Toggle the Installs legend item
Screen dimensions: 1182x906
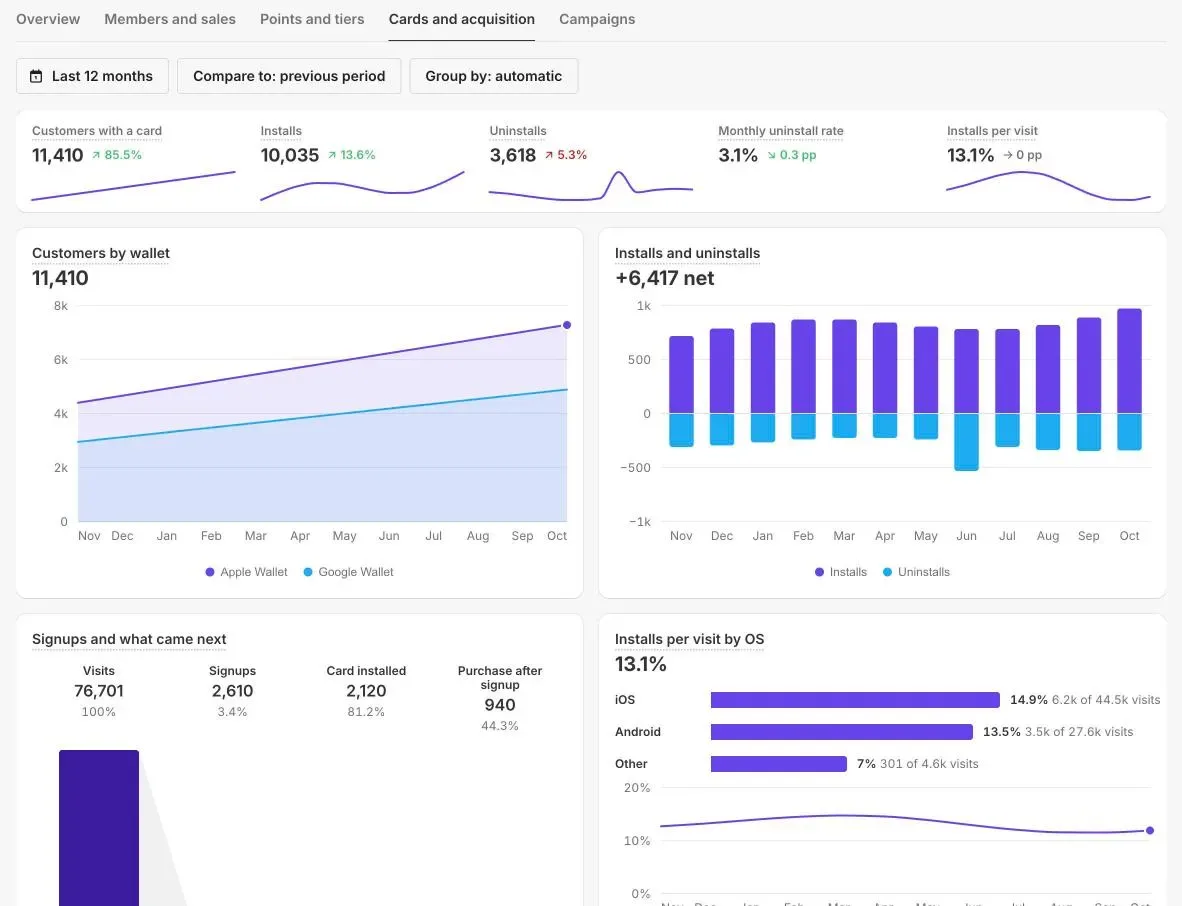(x=841, y=572)
